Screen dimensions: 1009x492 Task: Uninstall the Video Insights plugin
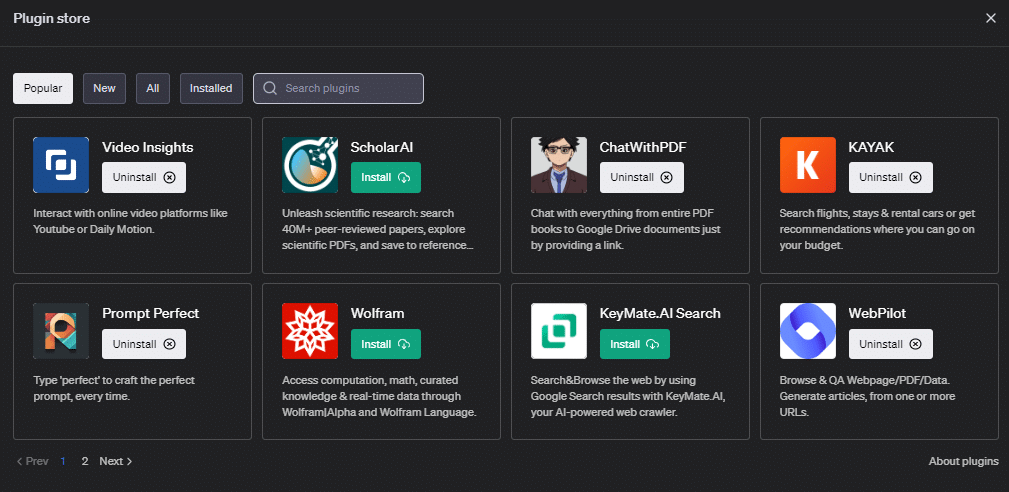point(144,178)
